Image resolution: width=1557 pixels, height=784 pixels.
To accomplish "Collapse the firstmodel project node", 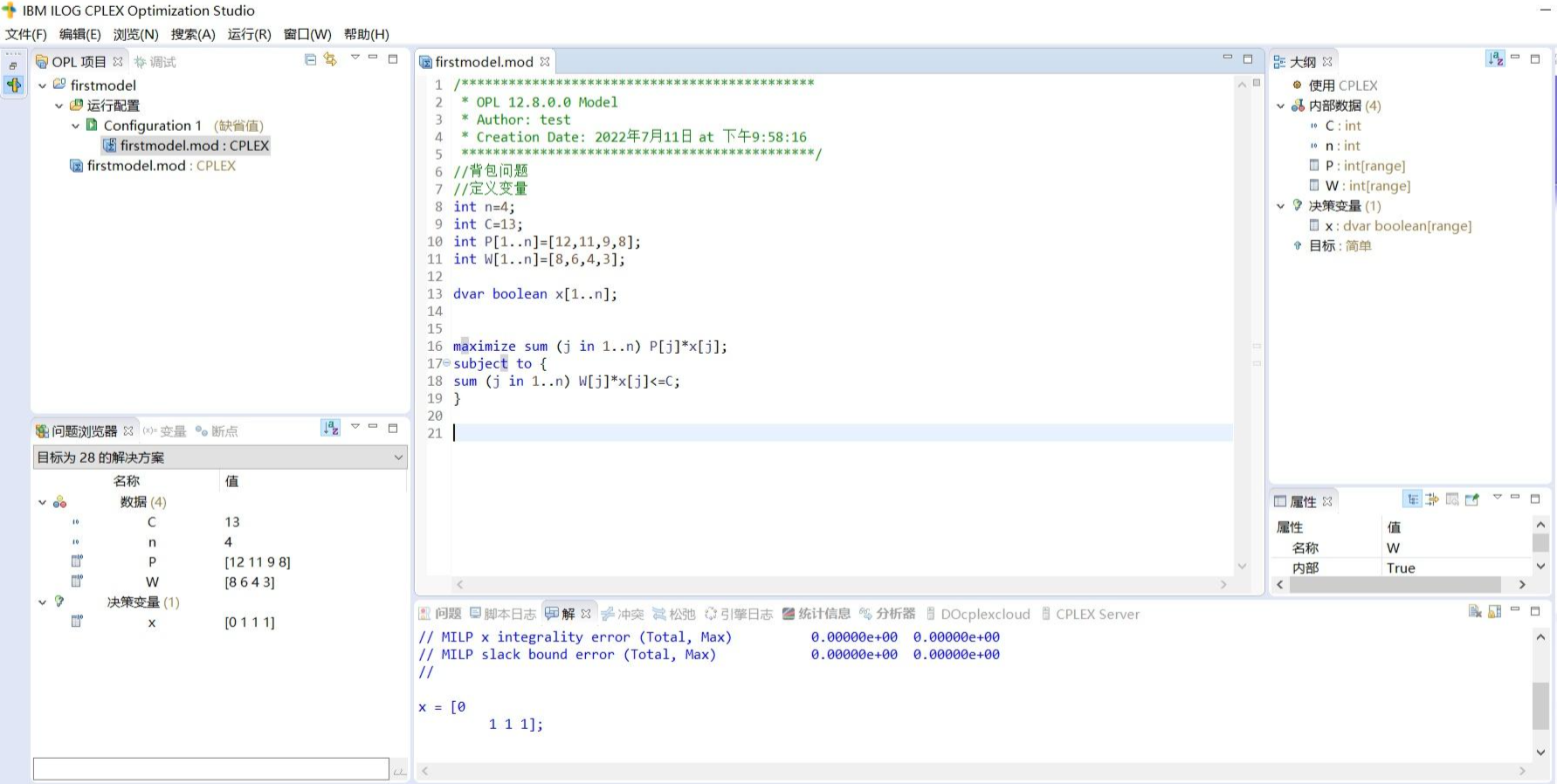I will tap(43, 86).
